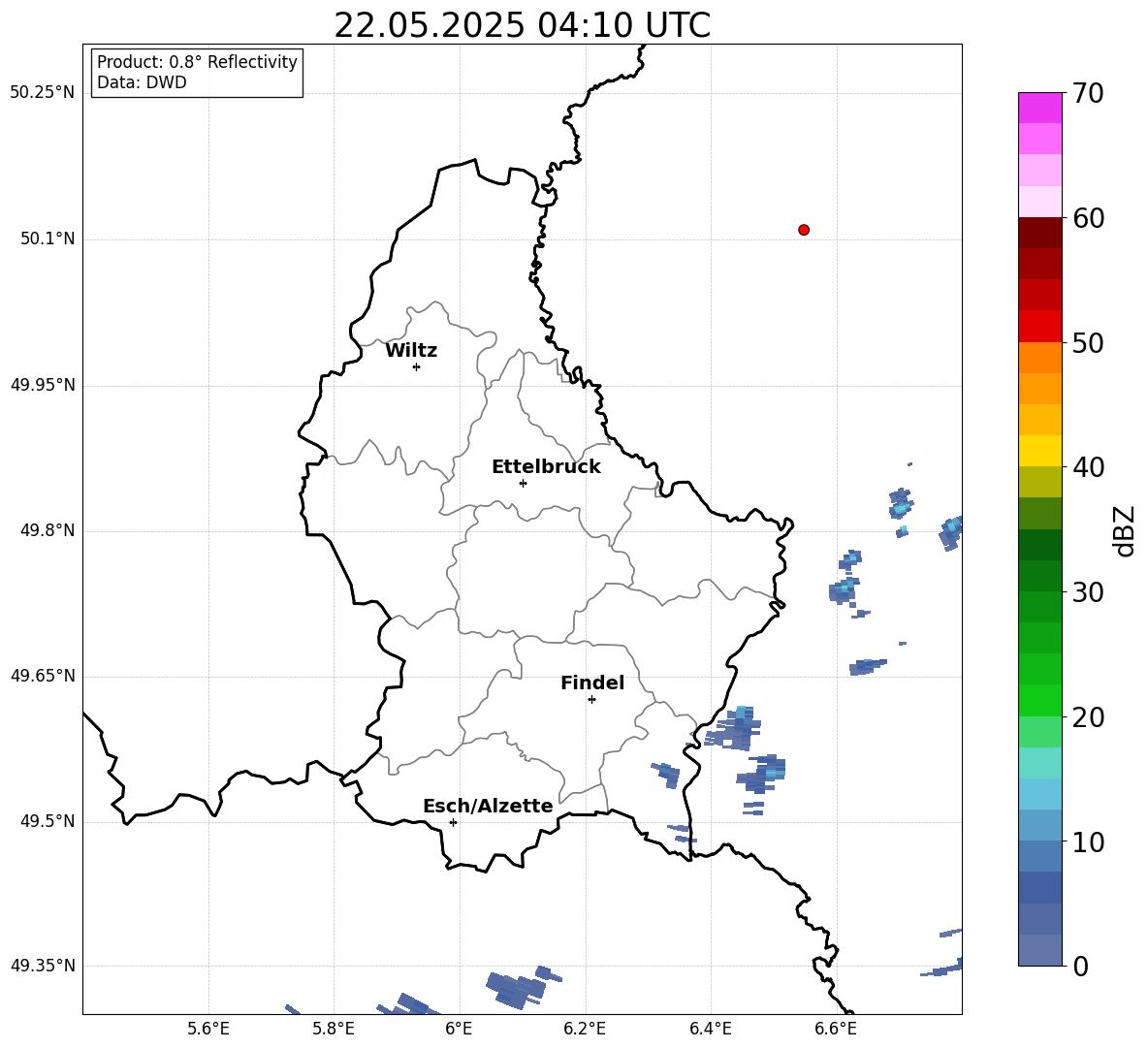Screen dimensions: 1148x1048
Task: Click the 40 colorbar tick label
Action: [1088, 467]
